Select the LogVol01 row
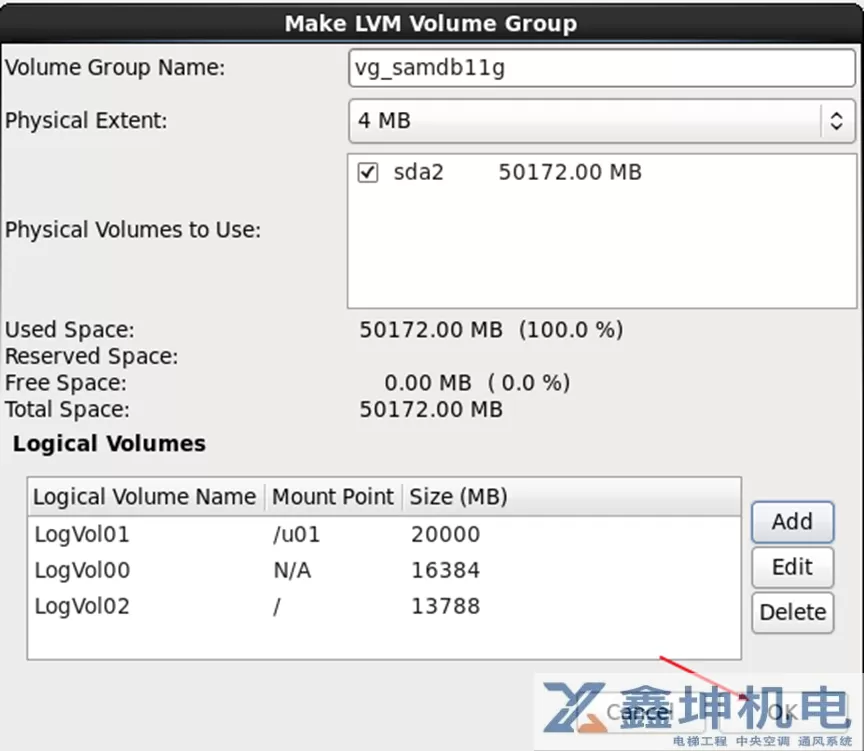864x751 pixels. coord(384,534)
